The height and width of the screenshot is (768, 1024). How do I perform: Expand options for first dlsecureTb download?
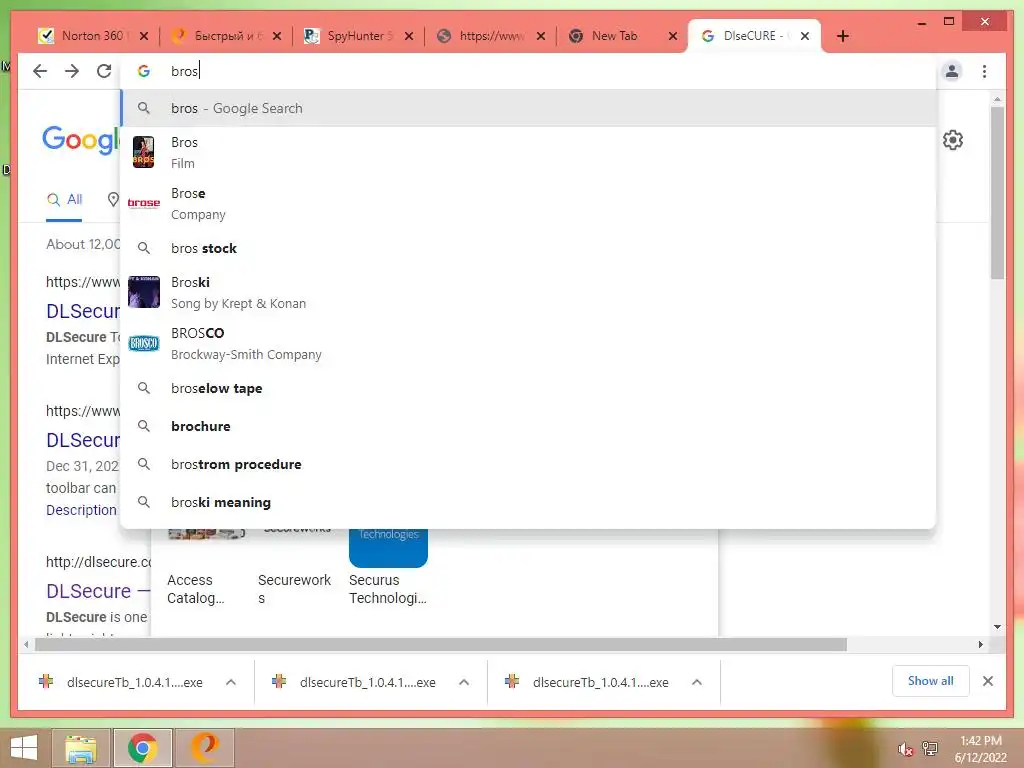231,682
